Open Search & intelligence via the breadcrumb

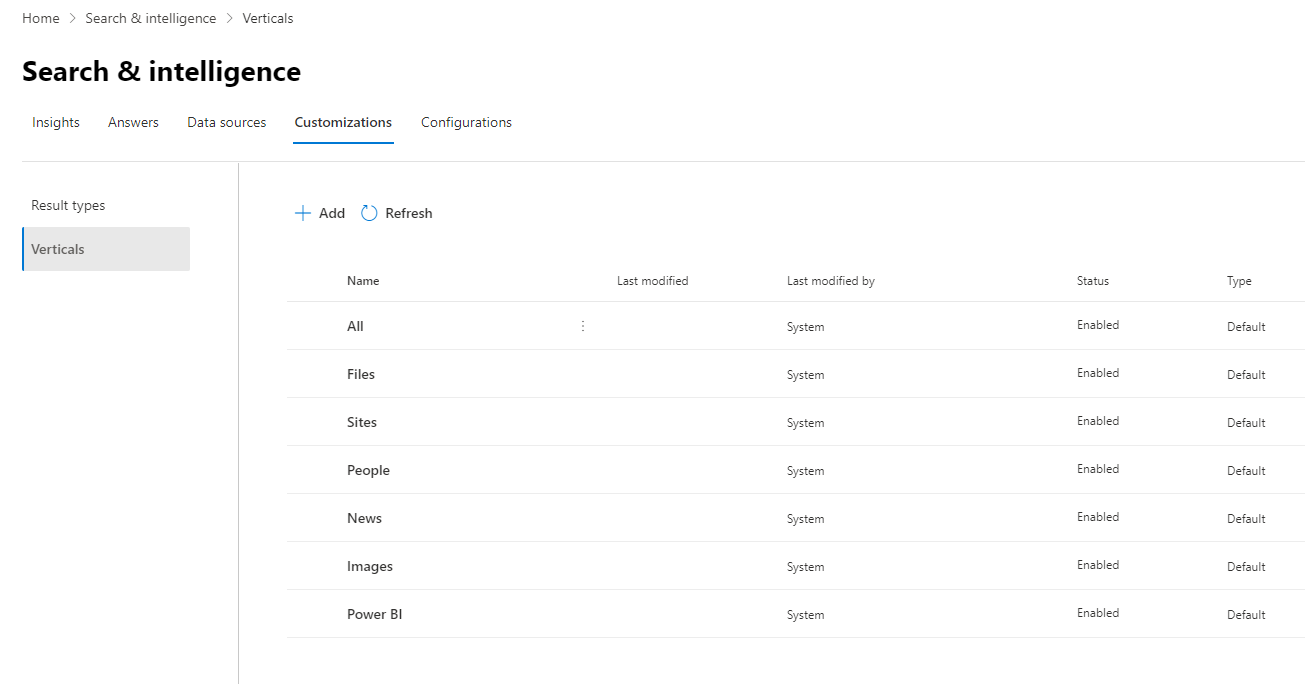pyautogui.click(x=150, y=17)
